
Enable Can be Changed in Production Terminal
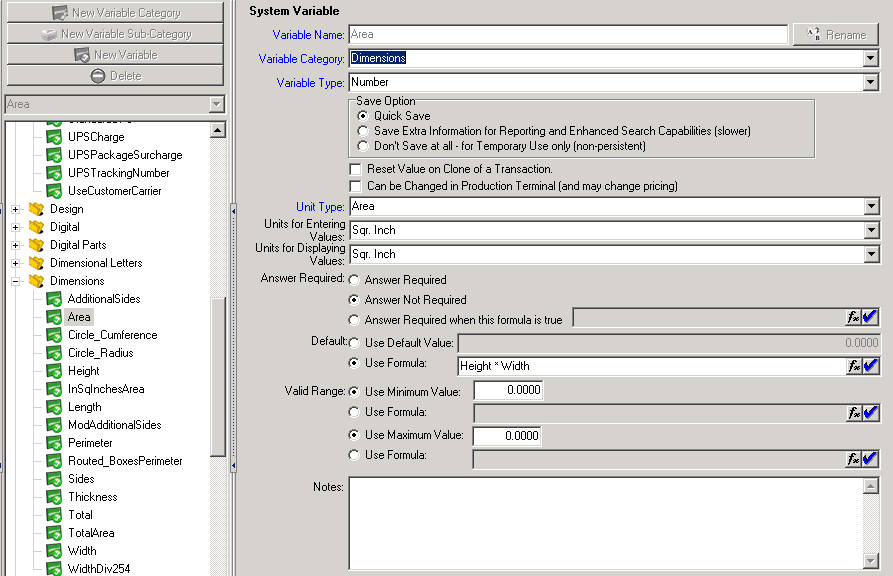pyautogui.click(x=355, y=186)
